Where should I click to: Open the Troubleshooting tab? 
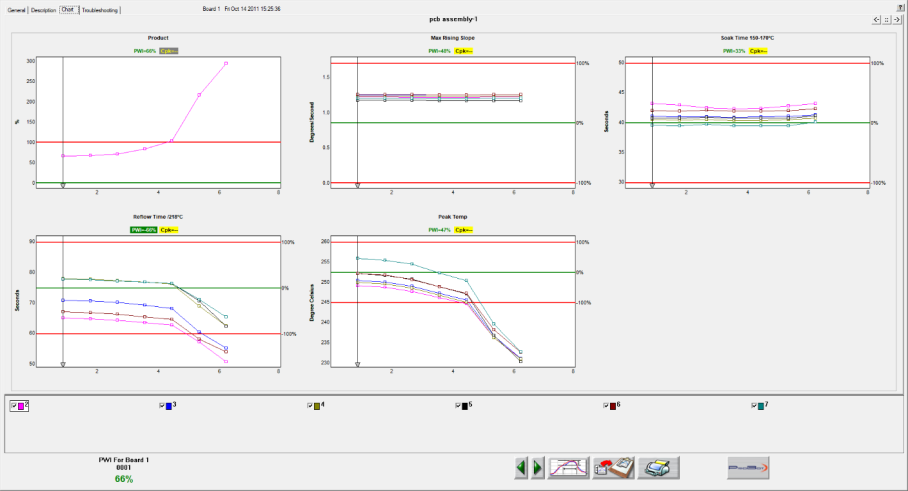[100, 9]
